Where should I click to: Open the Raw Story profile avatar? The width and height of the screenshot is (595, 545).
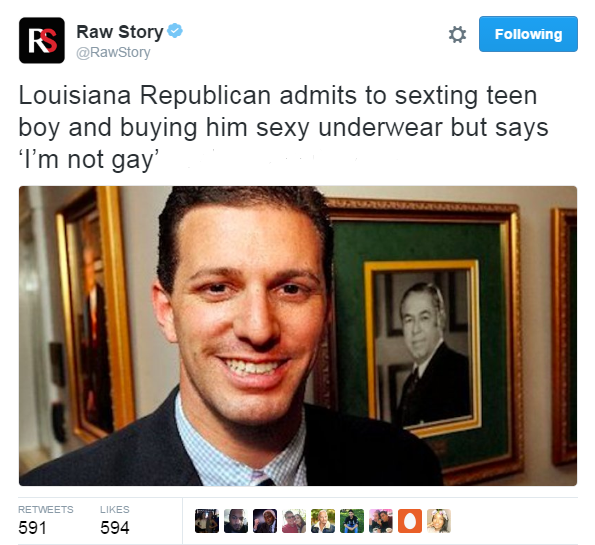[42, 40]
